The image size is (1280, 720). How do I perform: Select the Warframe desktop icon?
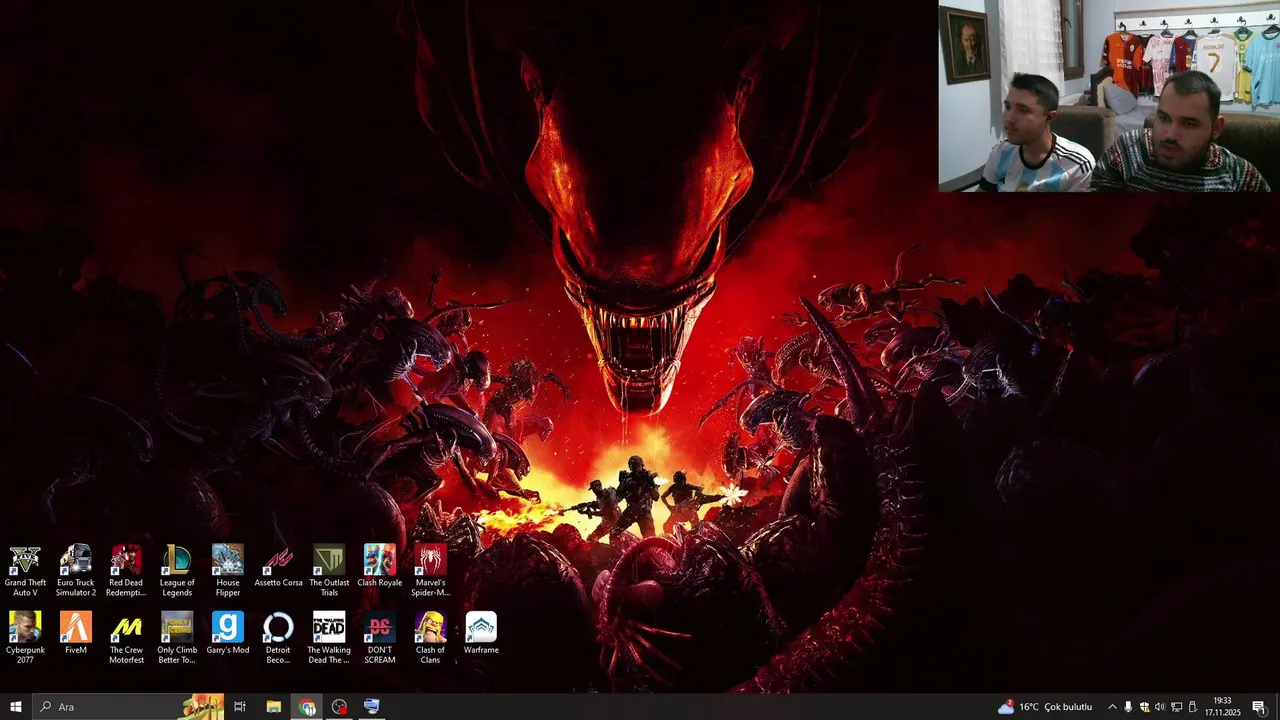(x=481, y=633)
